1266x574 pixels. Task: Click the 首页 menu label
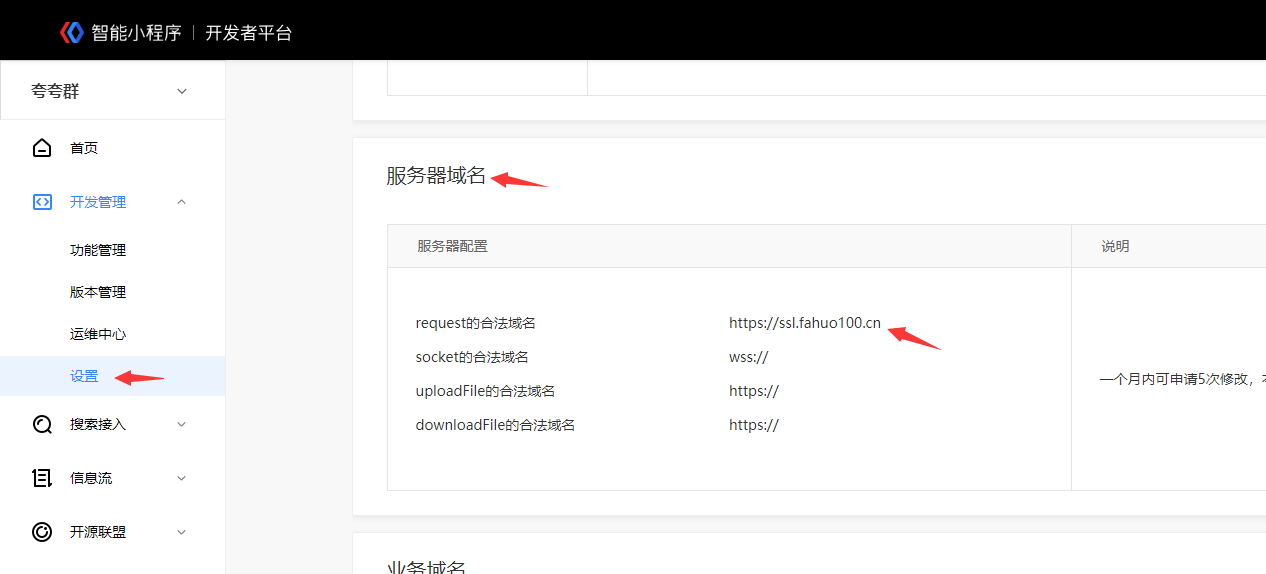(x=84, y=148)
